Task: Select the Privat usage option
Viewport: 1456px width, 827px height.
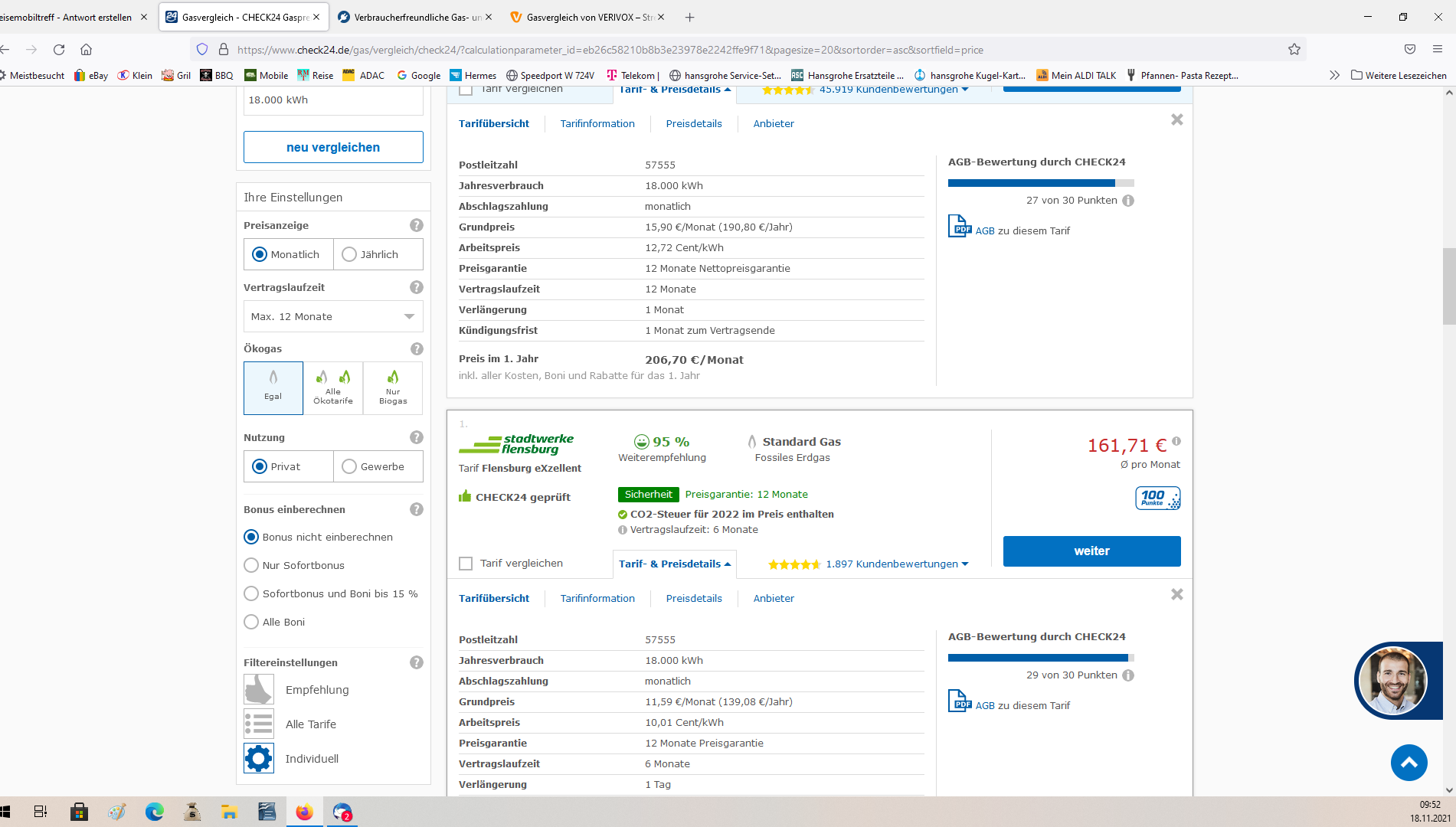Action: (x=289, y=466)
